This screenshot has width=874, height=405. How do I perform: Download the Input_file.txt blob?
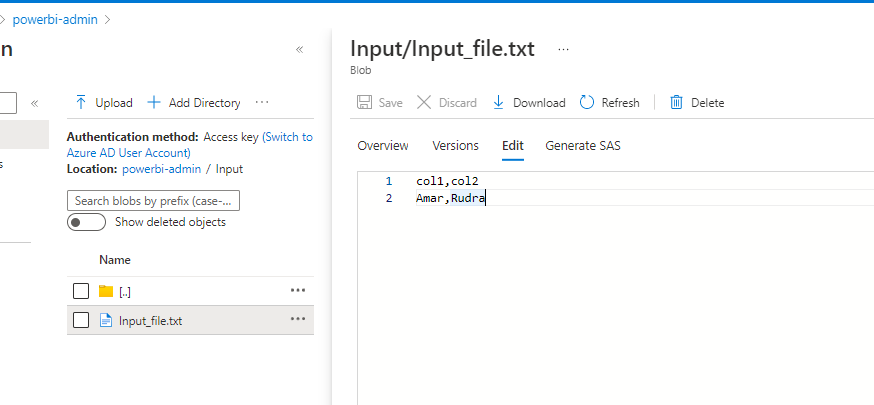[x=529, y=103]
